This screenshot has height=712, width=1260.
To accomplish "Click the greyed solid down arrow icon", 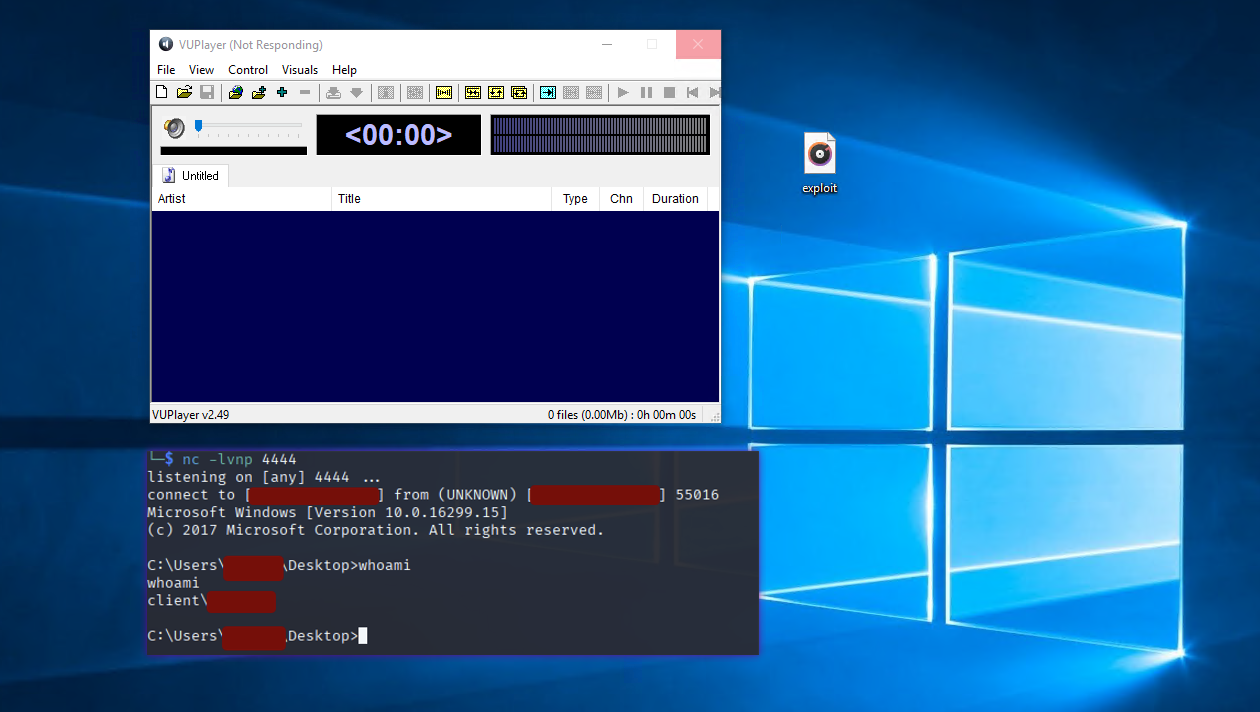I will coord(356,92).
